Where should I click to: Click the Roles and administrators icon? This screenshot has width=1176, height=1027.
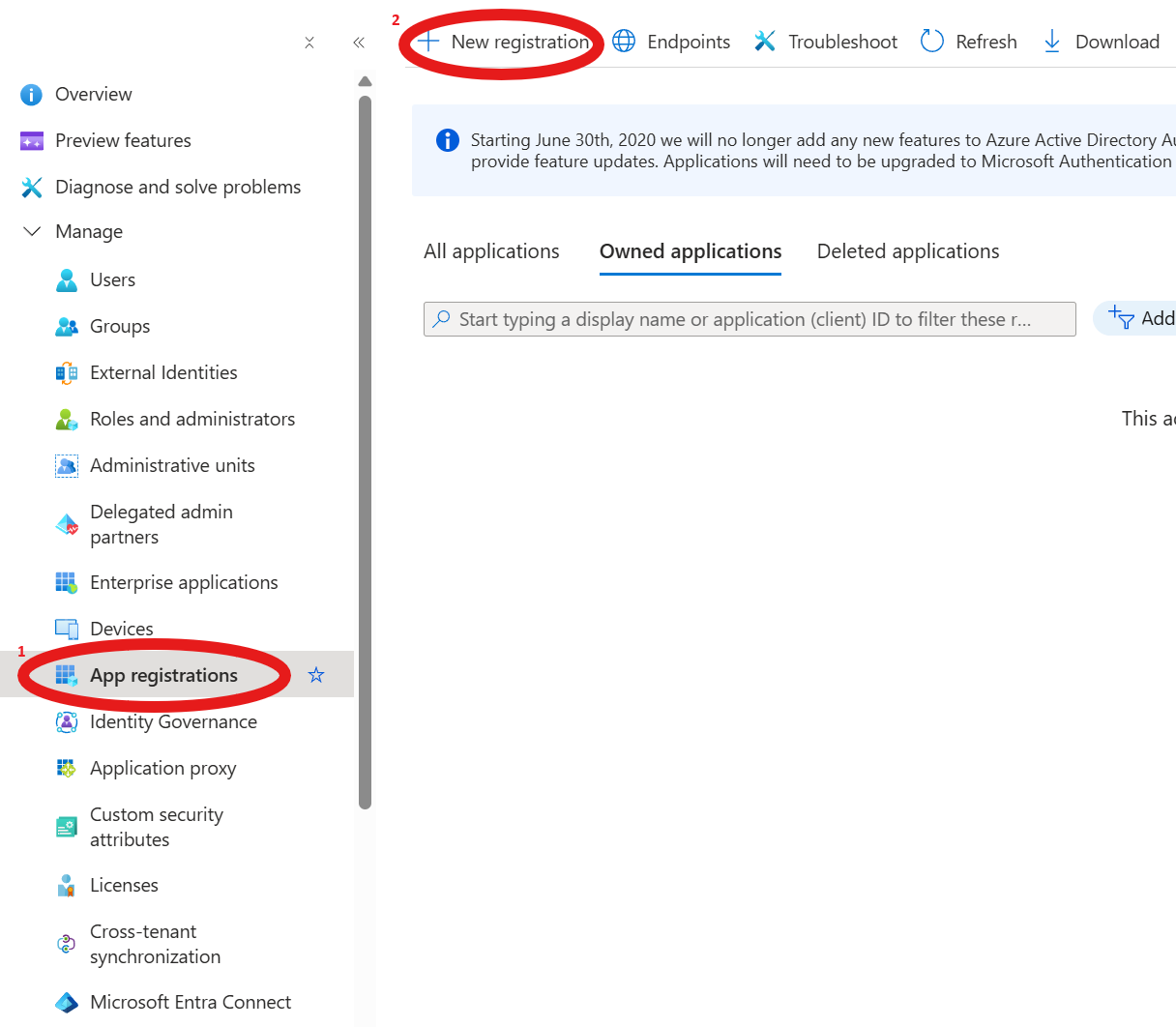point(66,420)
